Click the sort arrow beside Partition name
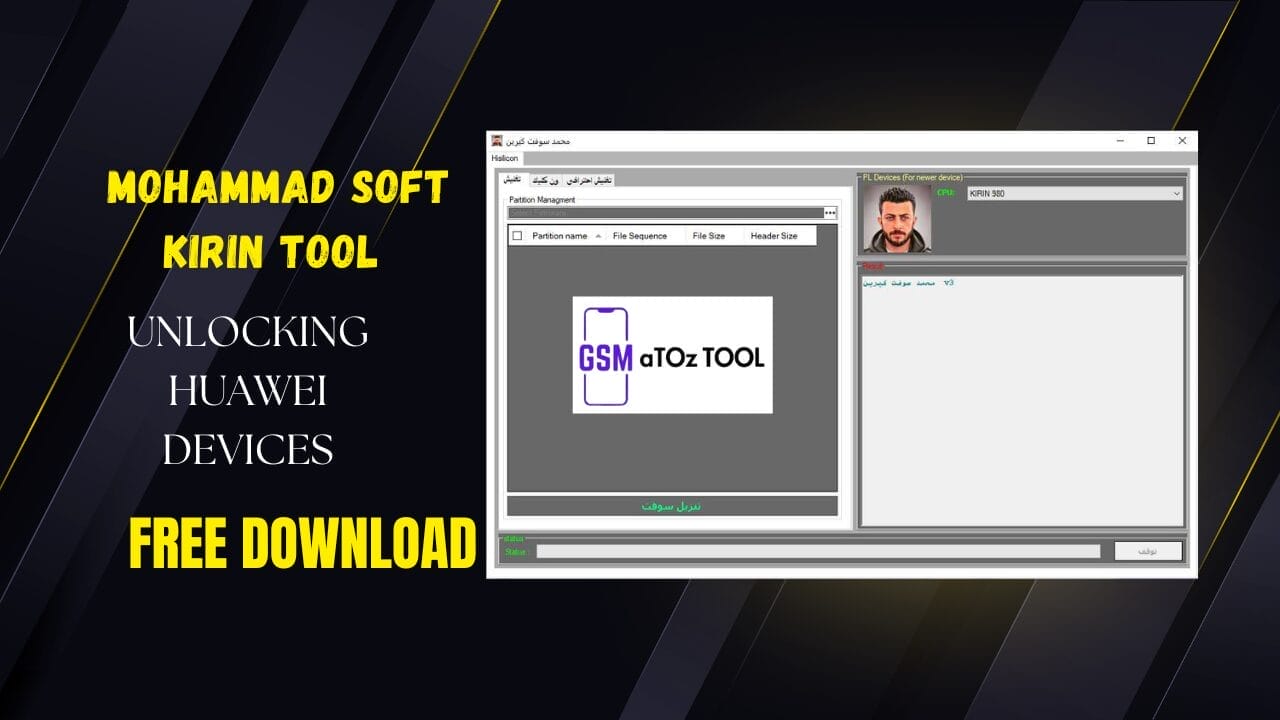Screen dimensions: 1280x720 click(598, 236)
